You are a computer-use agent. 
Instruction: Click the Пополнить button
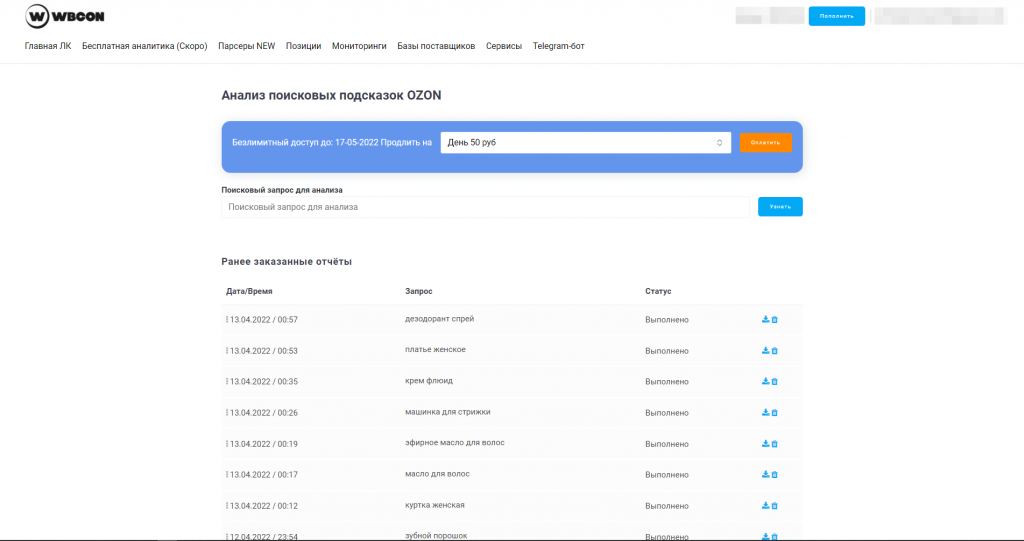837,16
